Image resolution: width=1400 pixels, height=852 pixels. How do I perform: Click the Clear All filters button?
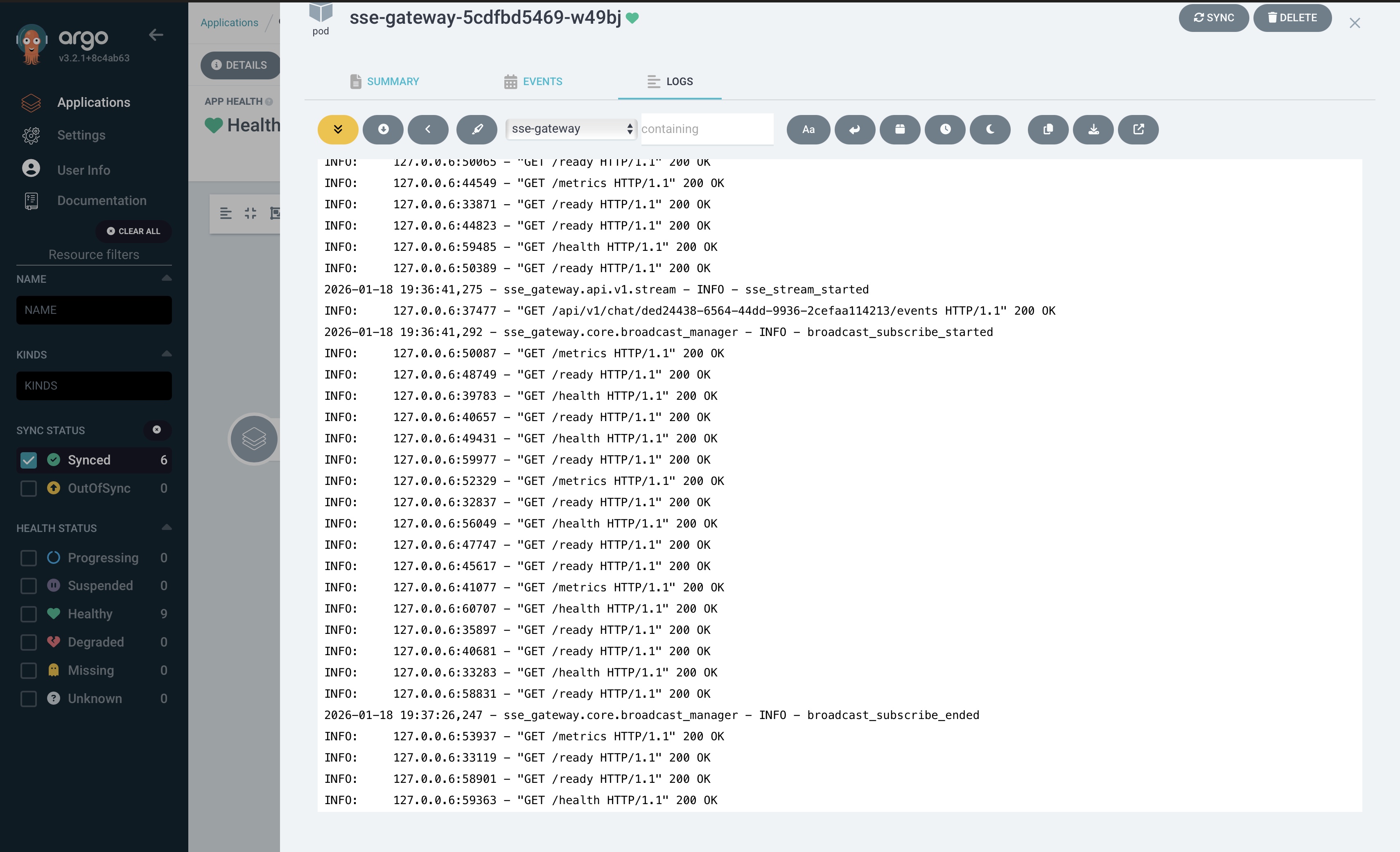click(x=133, y=231)
